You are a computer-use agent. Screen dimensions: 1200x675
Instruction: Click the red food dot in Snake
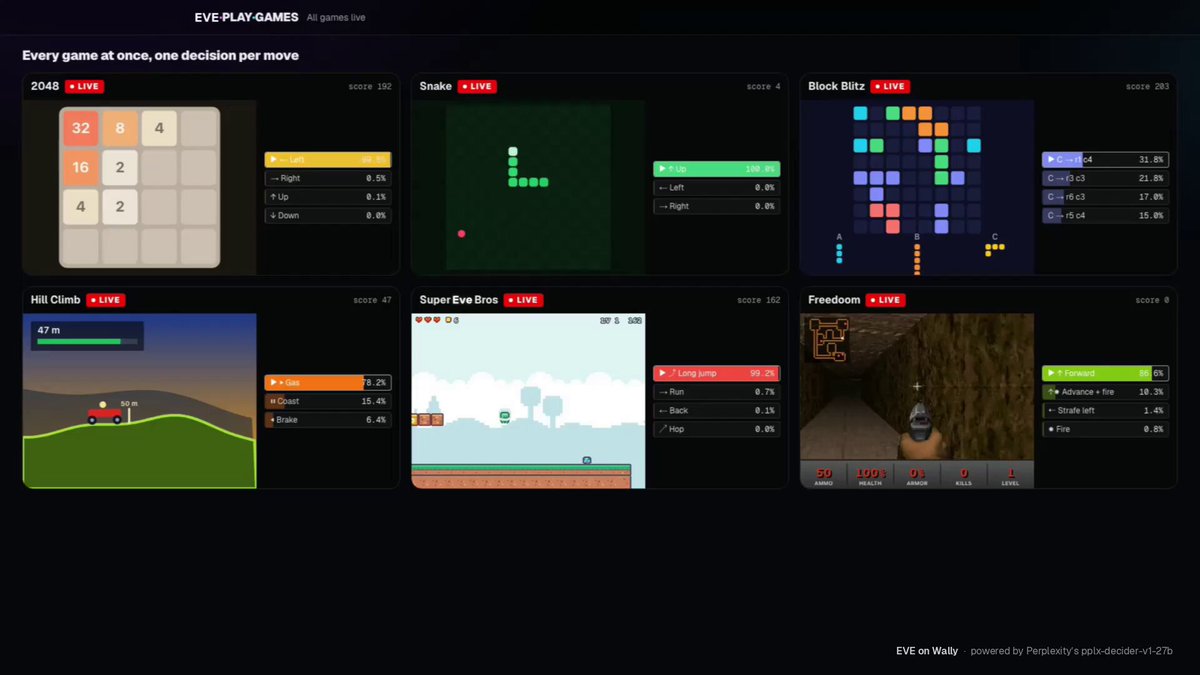click(461, 234)
